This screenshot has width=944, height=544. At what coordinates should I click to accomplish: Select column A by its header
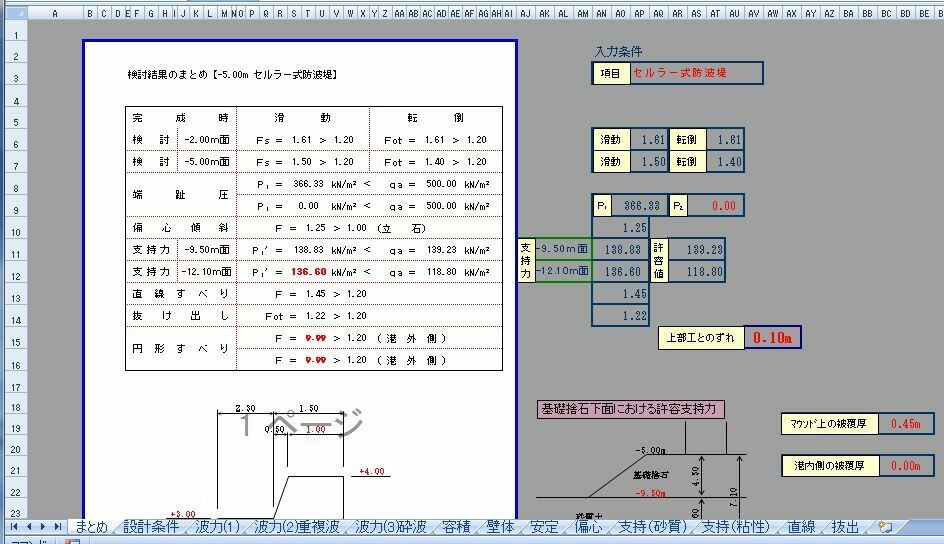pos(54,13)
